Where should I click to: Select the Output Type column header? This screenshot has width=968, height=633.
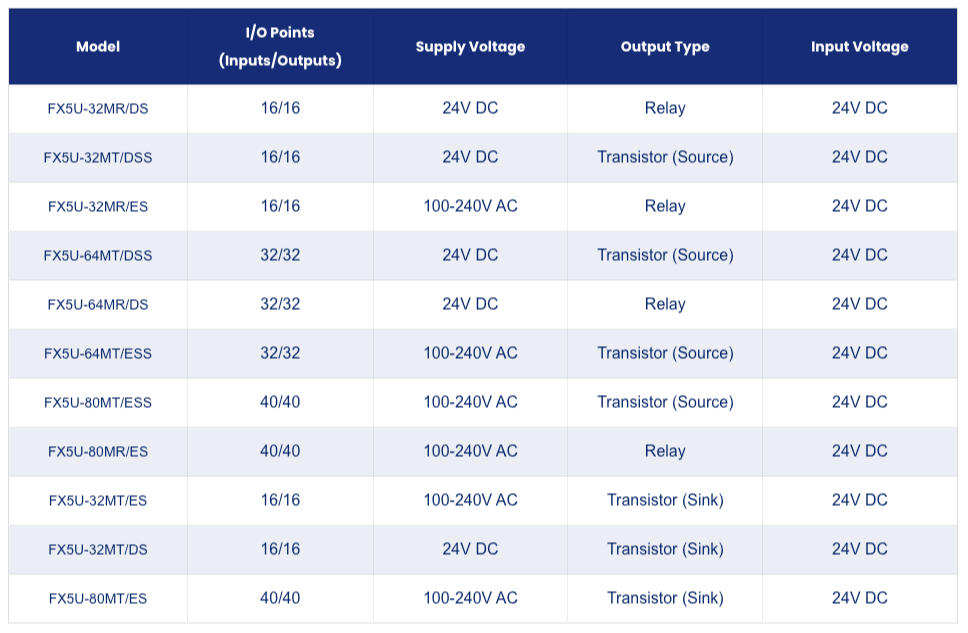coord(665,47)
